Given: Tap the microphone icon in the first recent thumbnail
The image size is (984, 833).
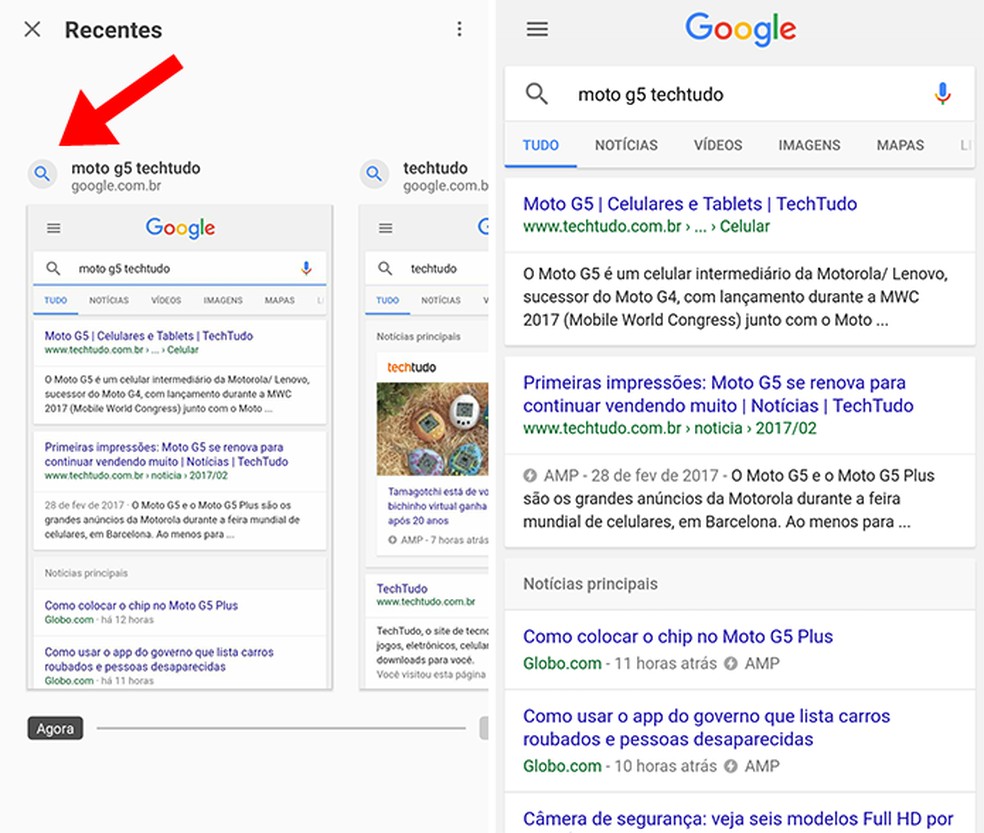Looking at the screenshot, I should (x=306, y=268).
